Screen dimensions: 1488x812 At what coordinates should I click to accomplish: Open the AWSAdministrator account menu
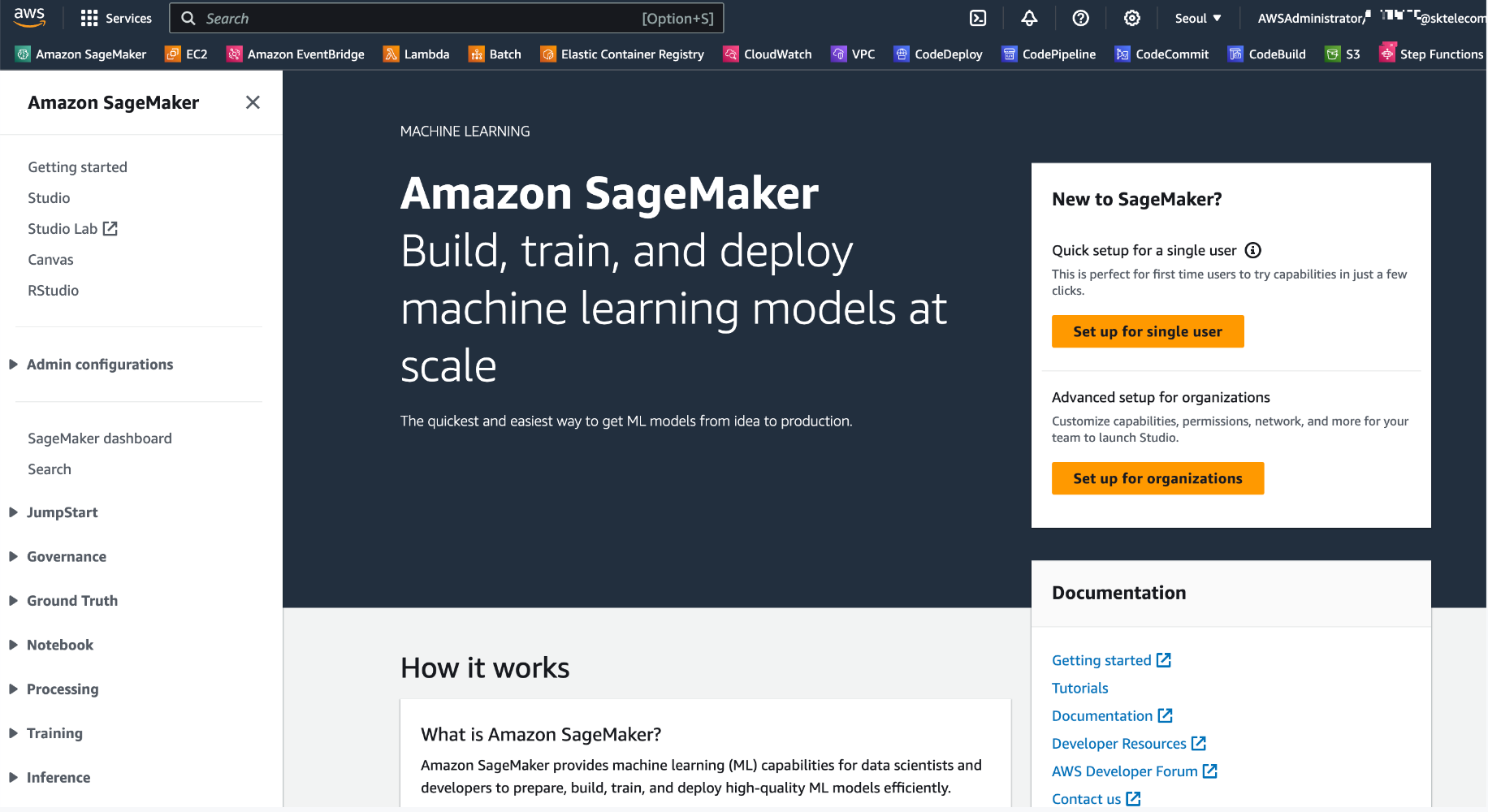click(x=1372, y=18)
